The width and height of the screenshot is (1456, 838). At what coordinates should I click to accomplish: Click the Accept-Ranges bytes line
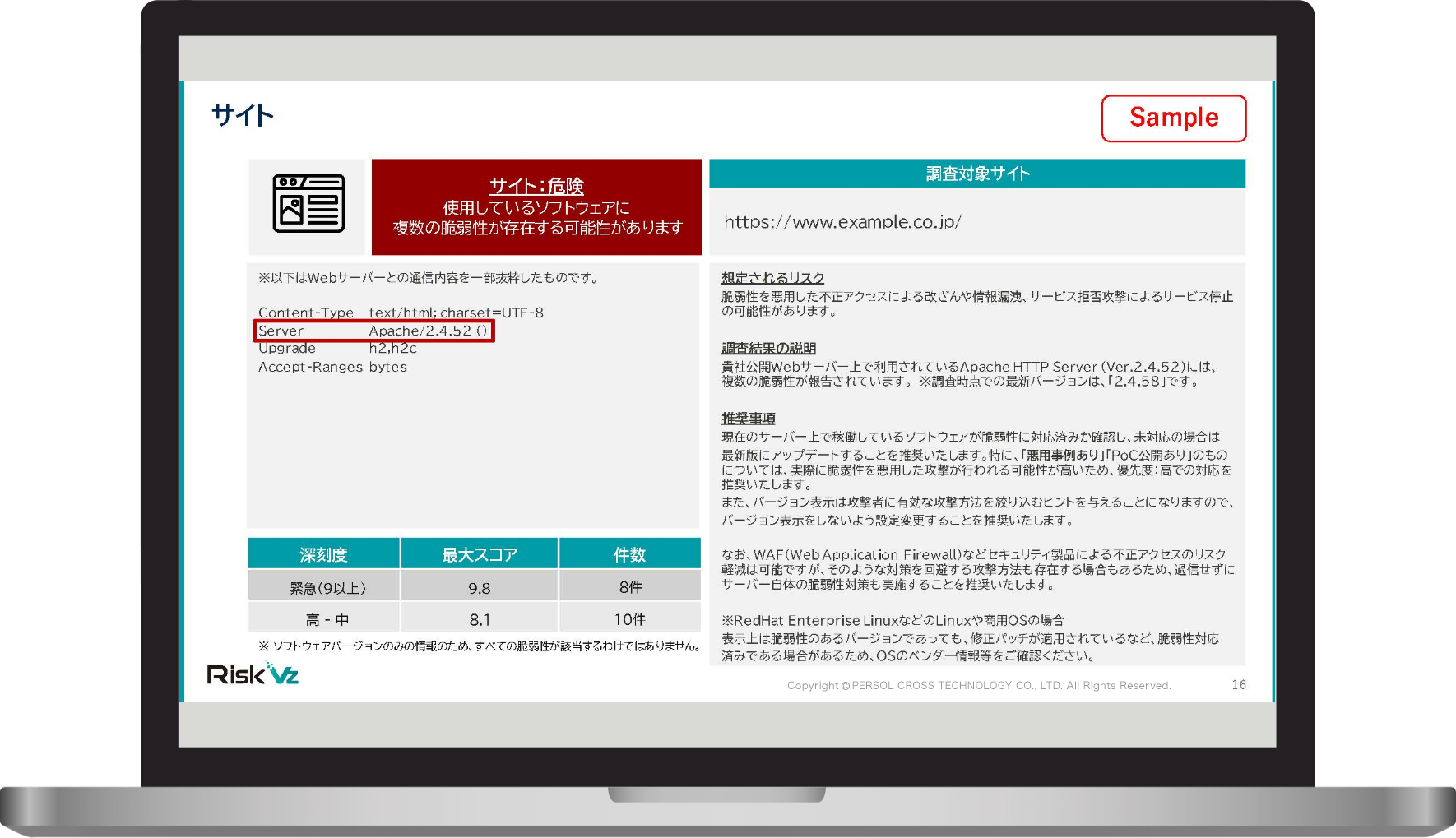tap(332, 367)
